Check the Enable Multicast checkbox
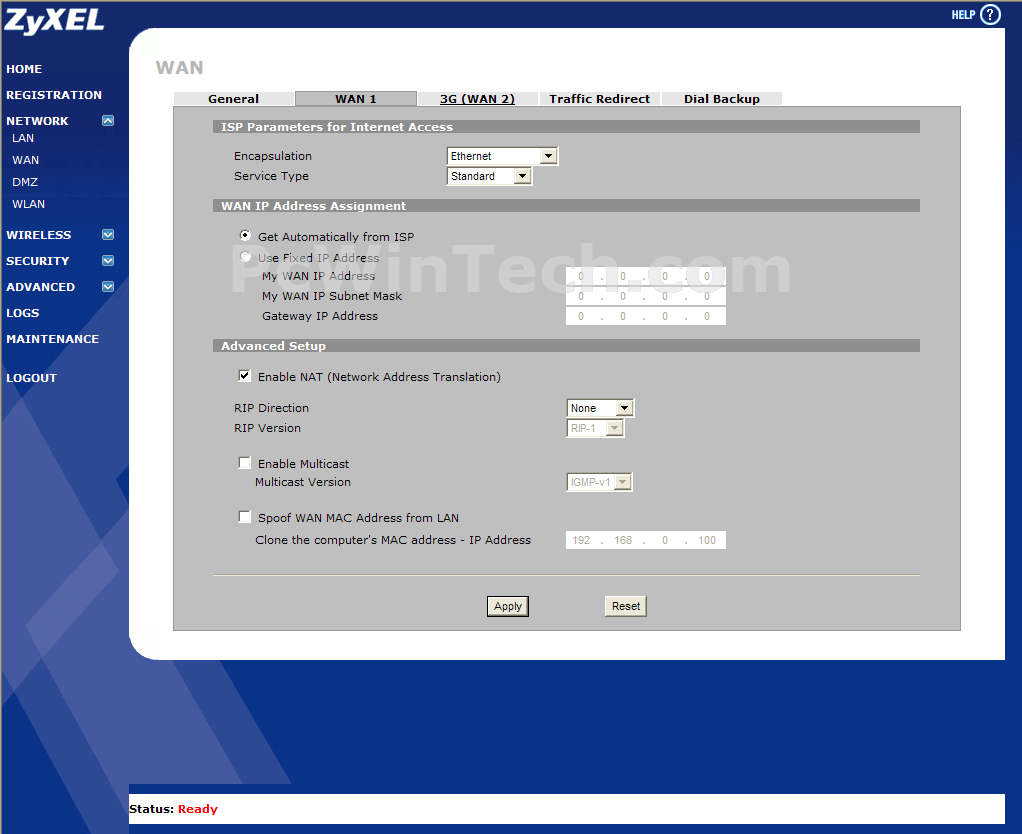This screenshot has height=834, width=1022. click(x=244, y=463)
